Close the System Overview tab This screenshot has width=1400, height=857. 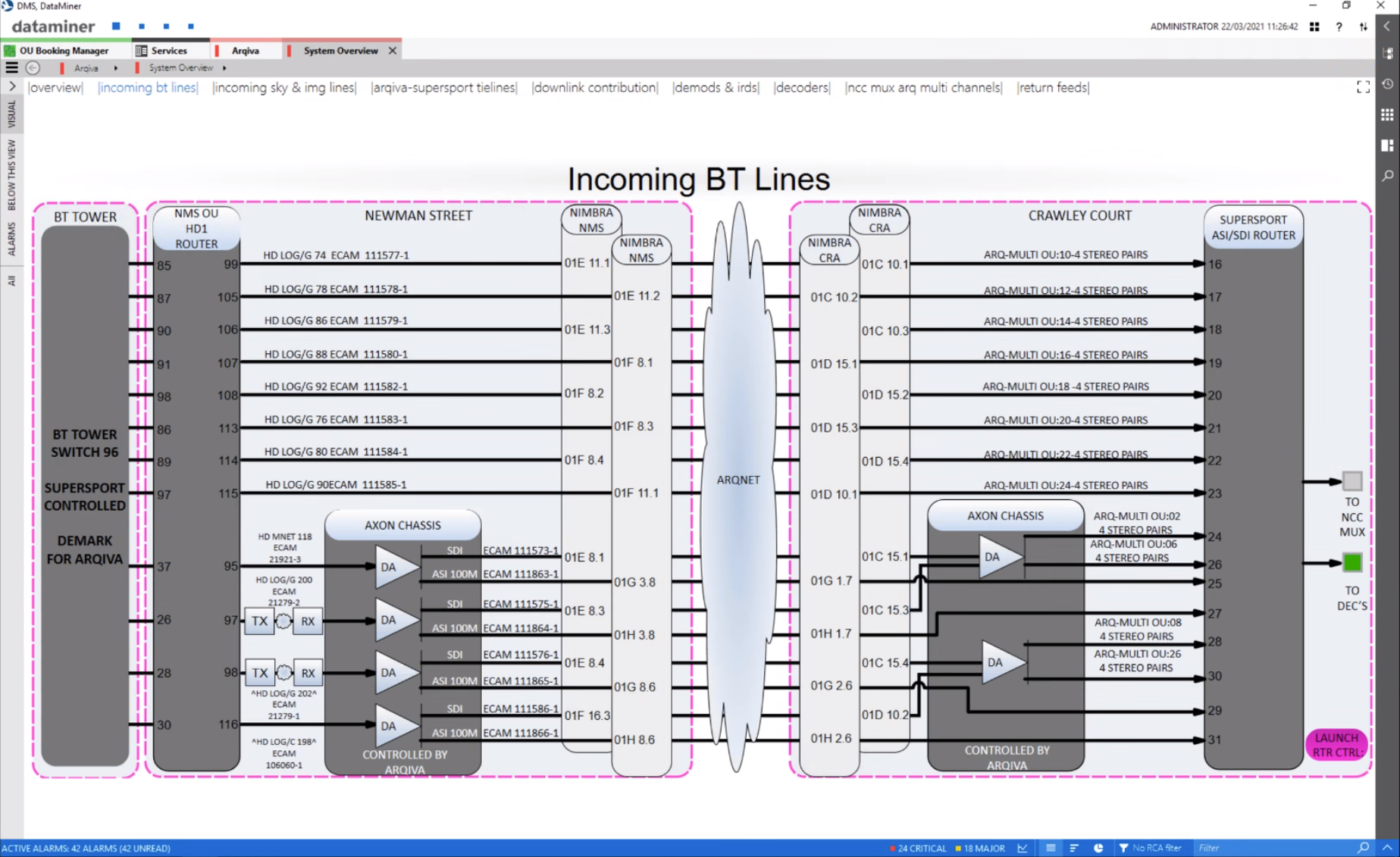click(393, 51)
